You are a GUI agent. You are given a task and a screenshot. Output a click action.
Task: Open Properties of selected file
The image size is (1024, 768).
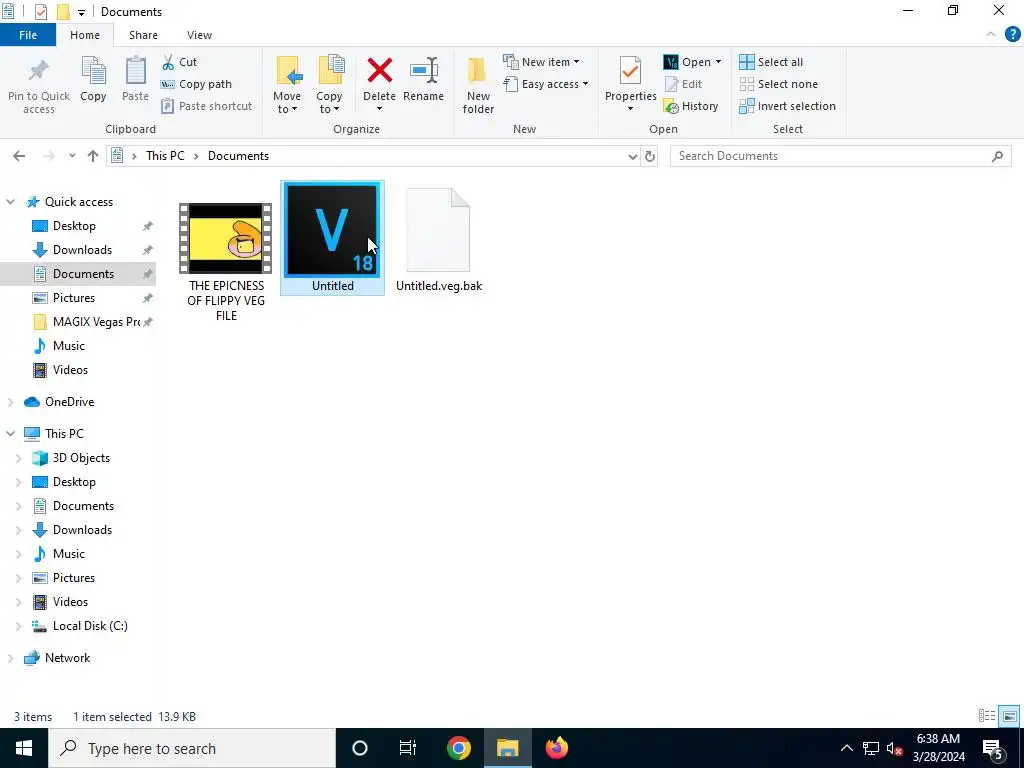click(x=630, y=71)
